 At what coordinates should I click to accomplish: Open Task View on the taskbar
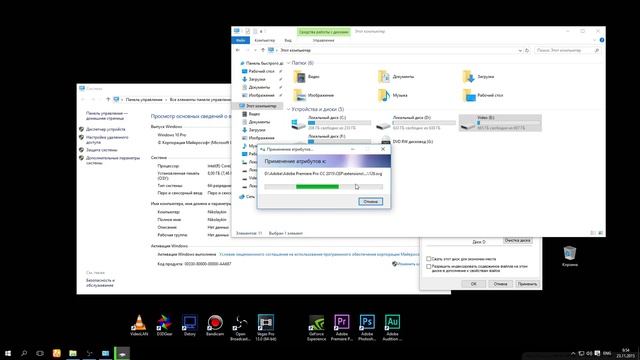click(x=40, y=353)
